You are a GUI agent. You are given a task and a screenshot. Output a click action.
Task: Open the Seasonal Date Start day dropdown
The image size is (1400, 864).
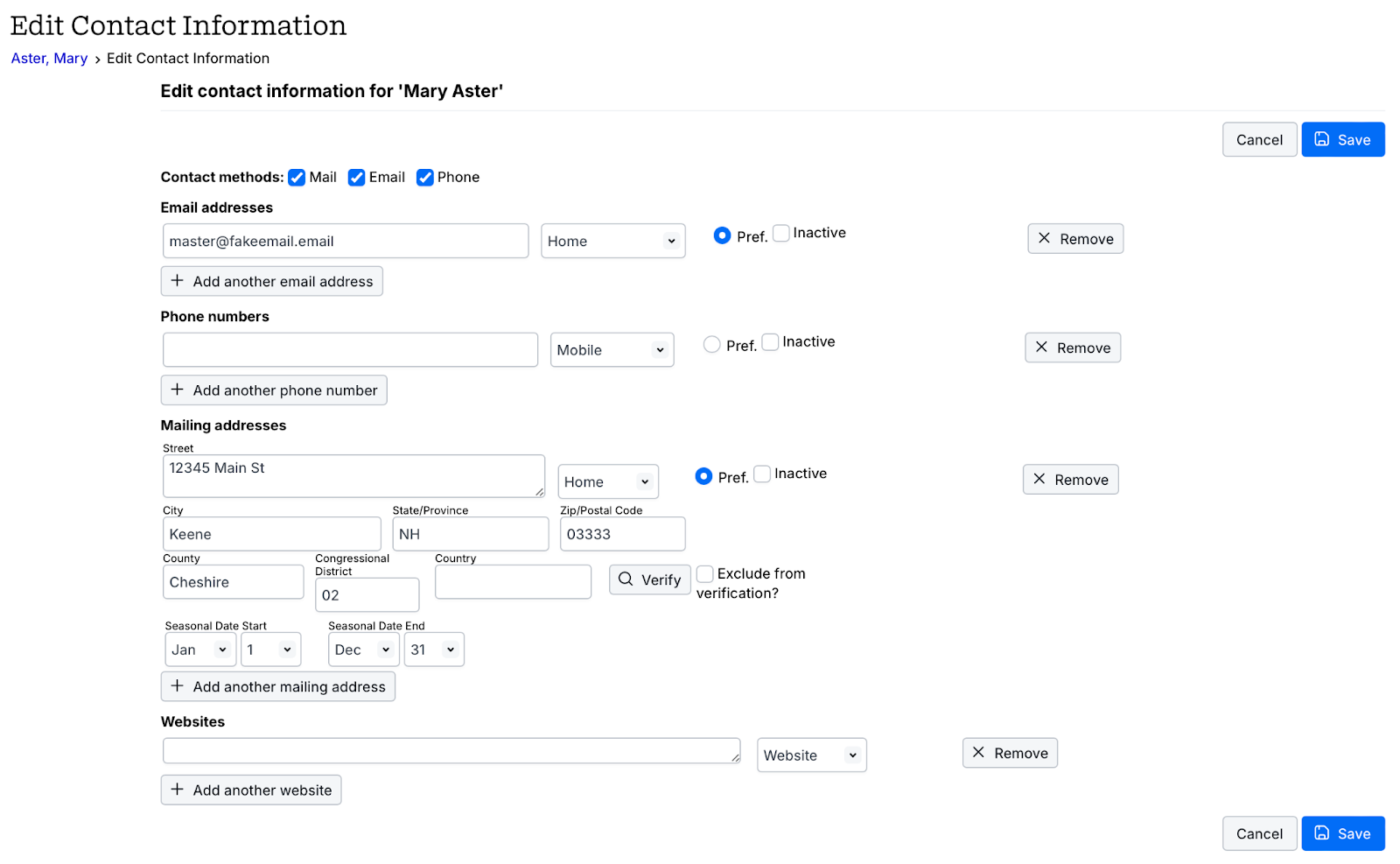coord(271,650)
